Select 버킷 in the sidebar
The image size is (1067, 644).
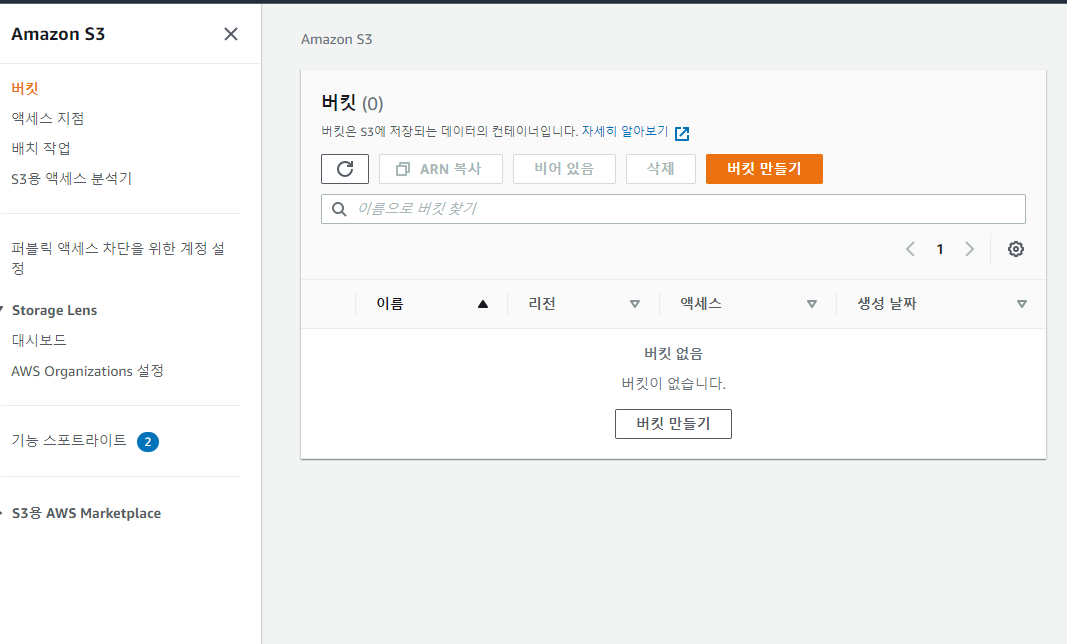[x=24, y=88]
